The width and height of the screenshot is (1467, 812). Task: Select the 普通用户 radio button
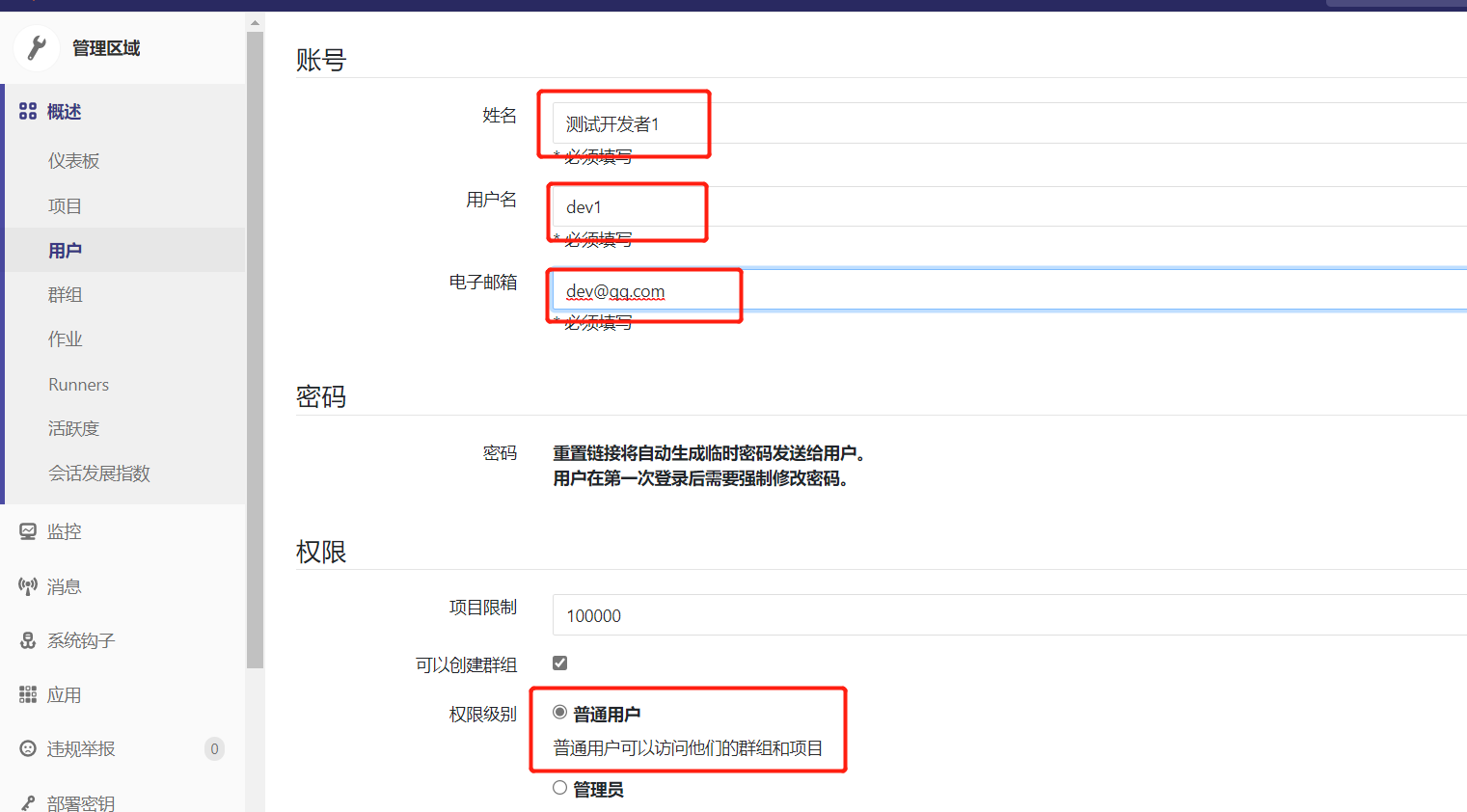(559, 712)
